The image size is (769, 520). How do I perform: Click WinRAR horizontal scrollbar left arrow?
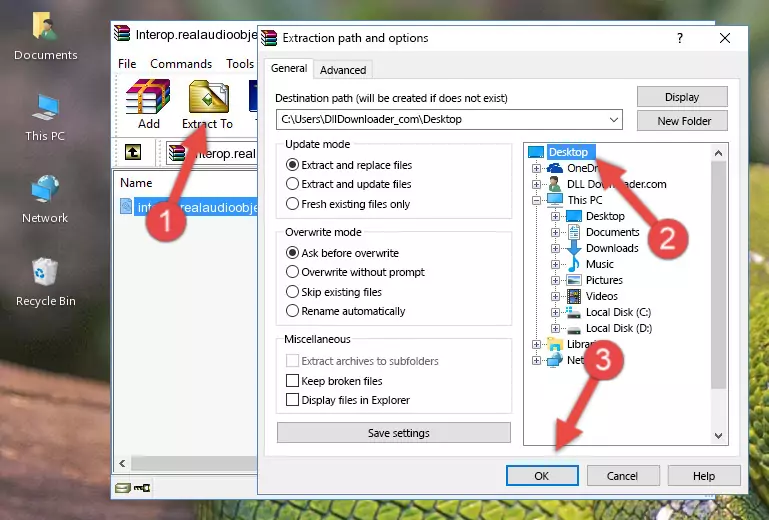pyautogui.click(x=122, y=463)
